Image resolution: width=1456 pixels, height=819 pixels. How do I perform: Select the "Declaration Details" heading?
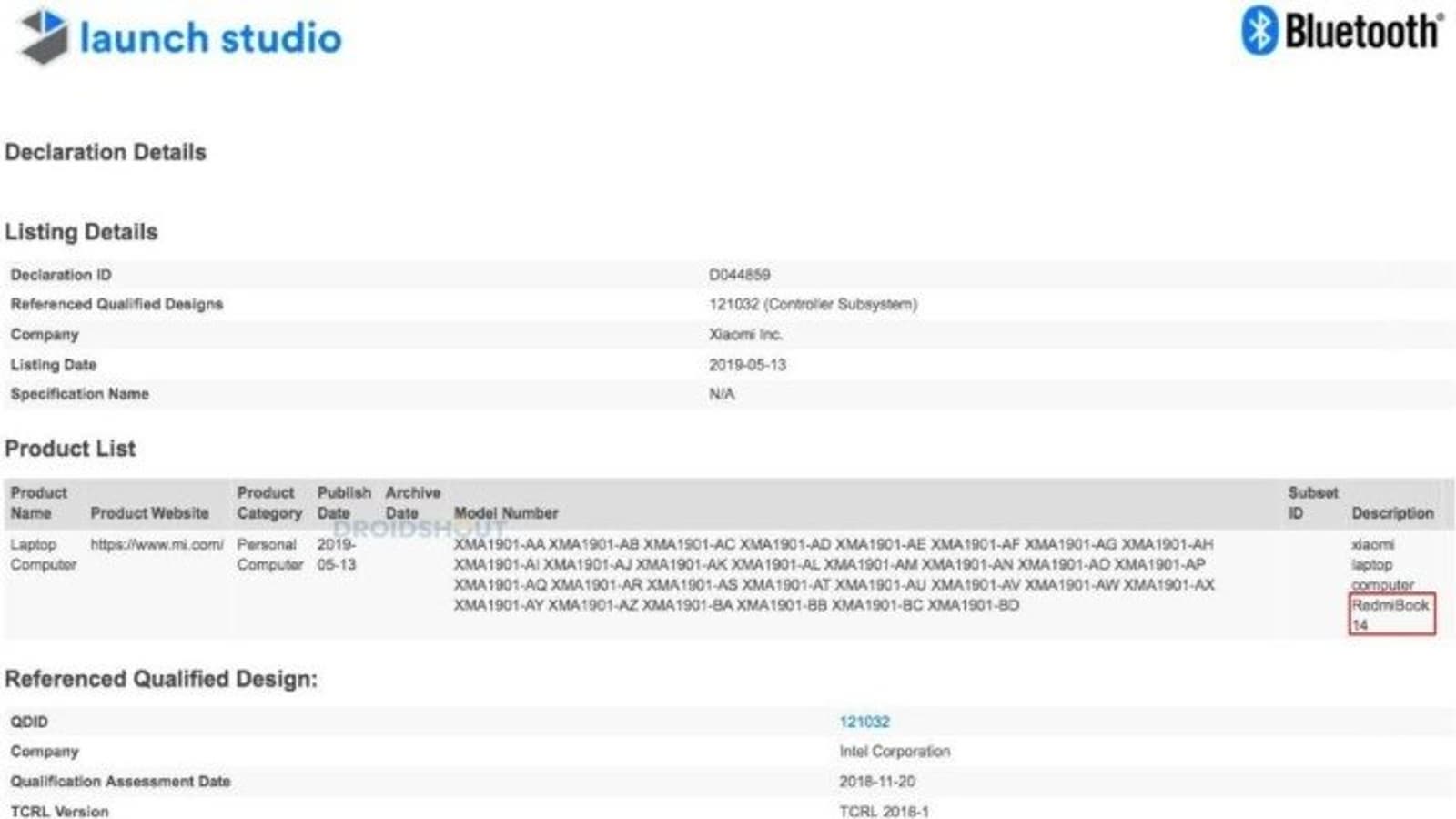click(106, 152)
